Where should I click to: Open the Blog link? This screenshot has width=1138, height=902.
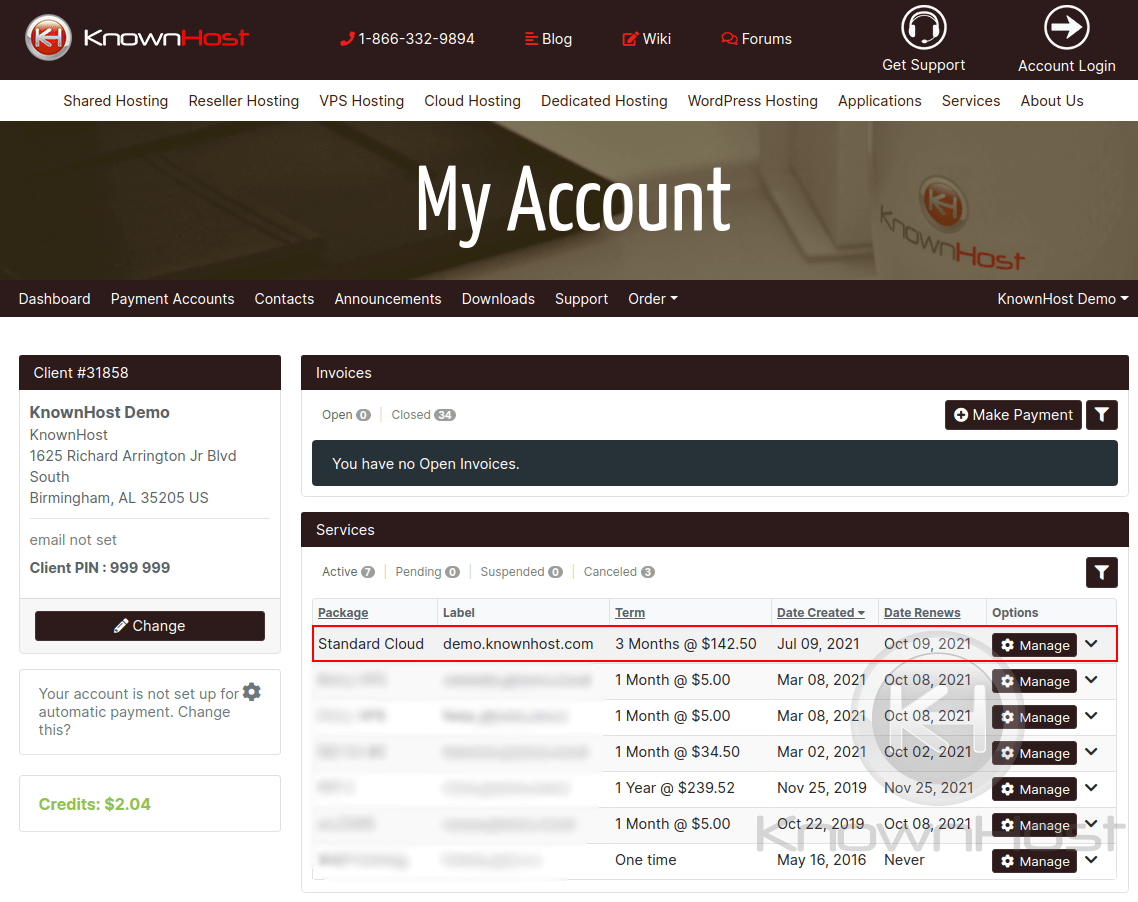(549, 39)
